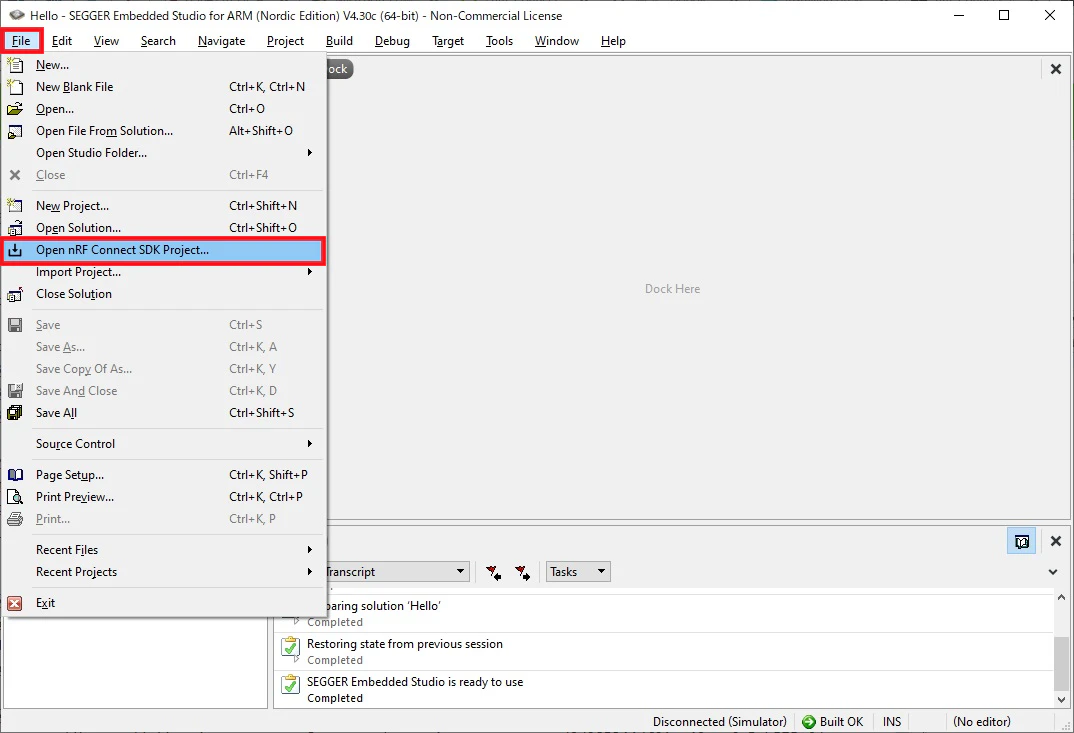Screen dimensions: 1074x733
Task: Open the Edit menu
Action: pyautogui.click(x=62, y=41)
